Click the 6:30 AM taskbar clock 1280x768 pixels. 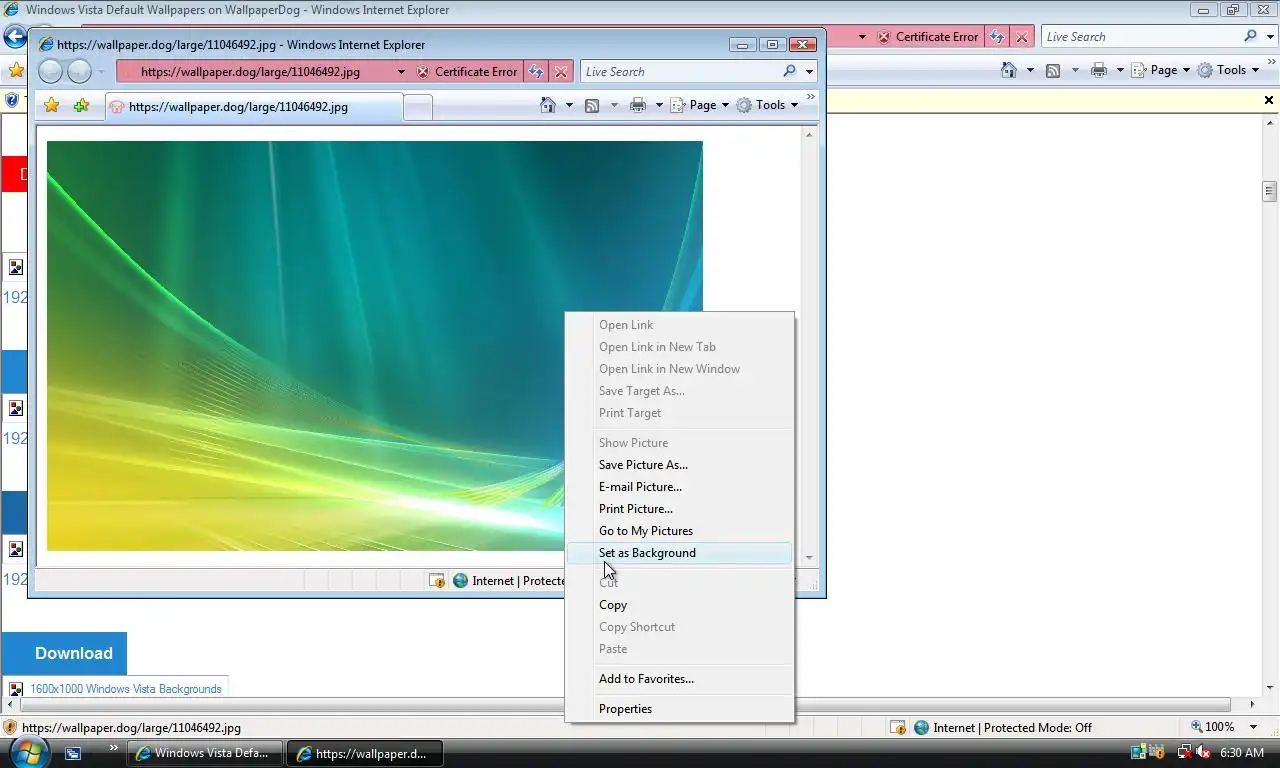1242,752
